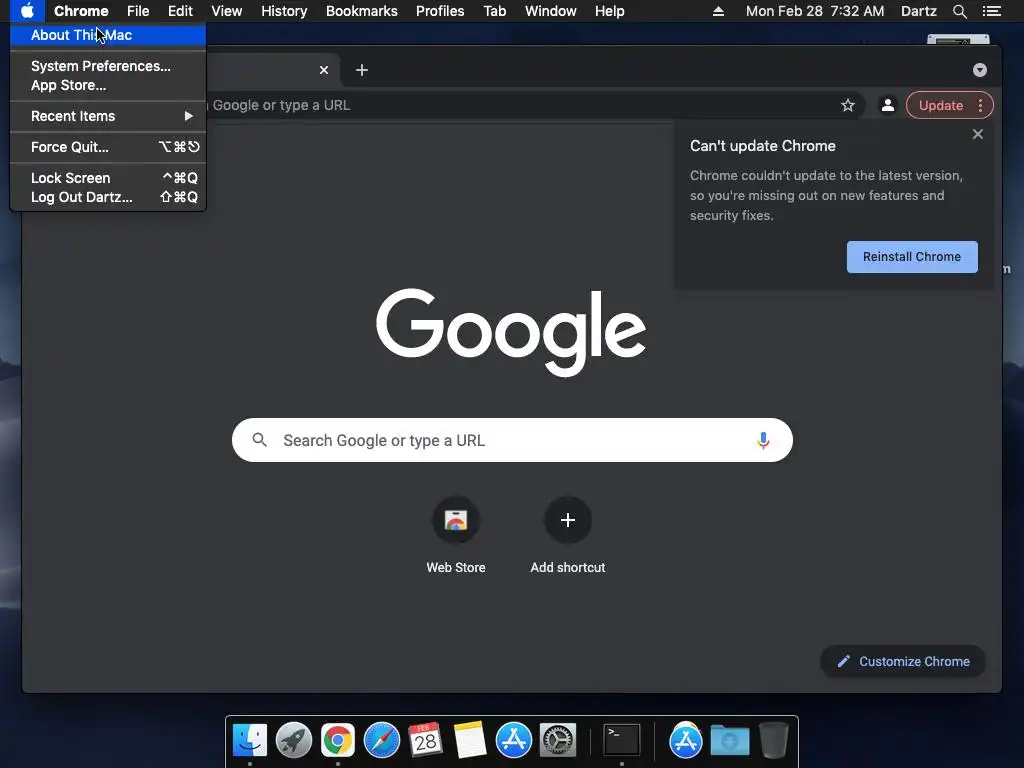This screenshot has width=1024, height=768.
Task: Open the Help menu
Action: (609, 11)
